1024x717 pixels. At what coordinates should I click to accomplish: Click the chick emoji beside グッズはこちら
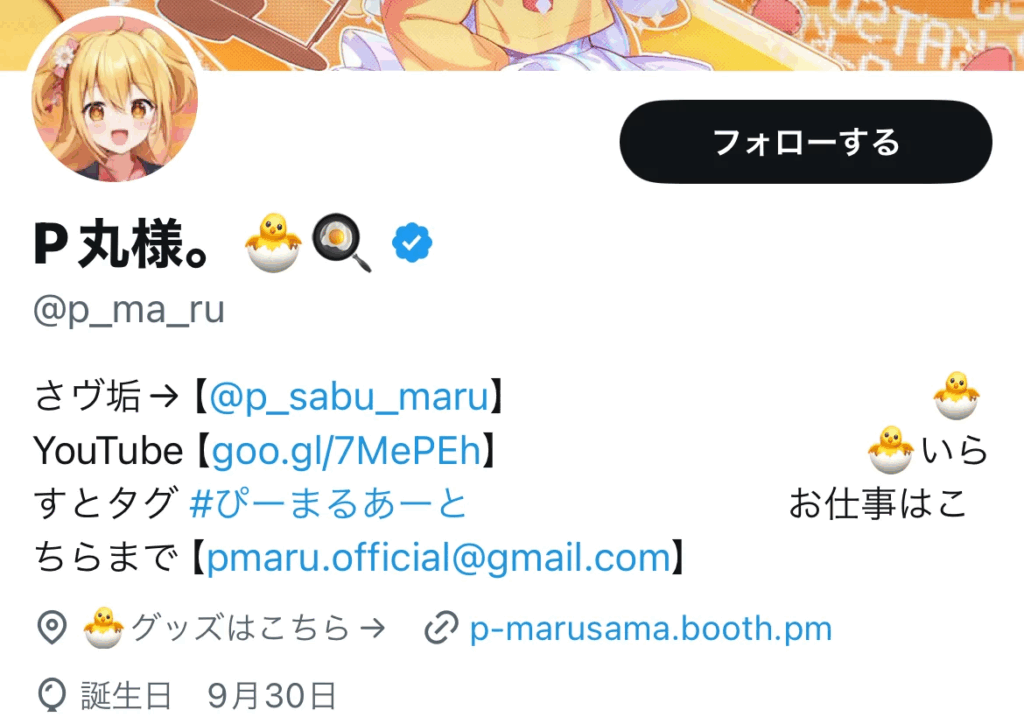pos(103,628)
